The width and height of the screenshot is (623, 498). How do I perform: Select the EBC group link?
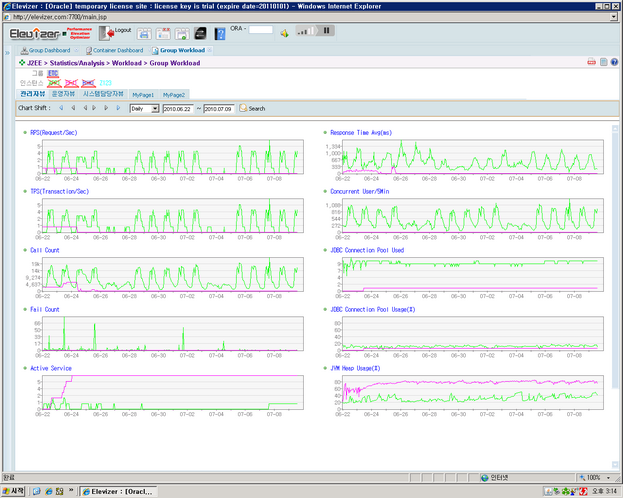[53, 73]
